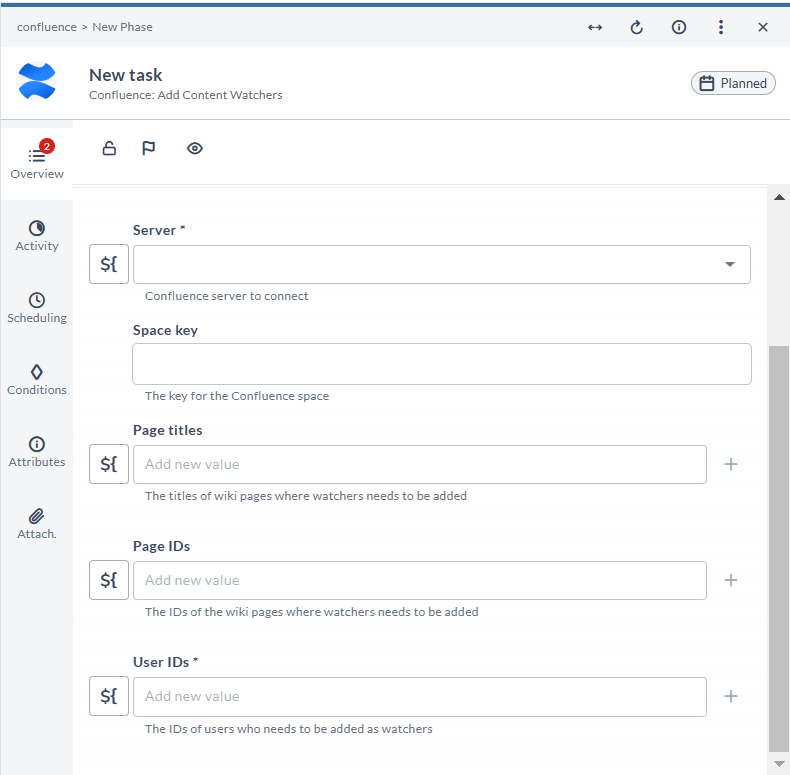The image size is (790, 775).
Task: Go to the Conditions tab
Action: coord(37,380)
